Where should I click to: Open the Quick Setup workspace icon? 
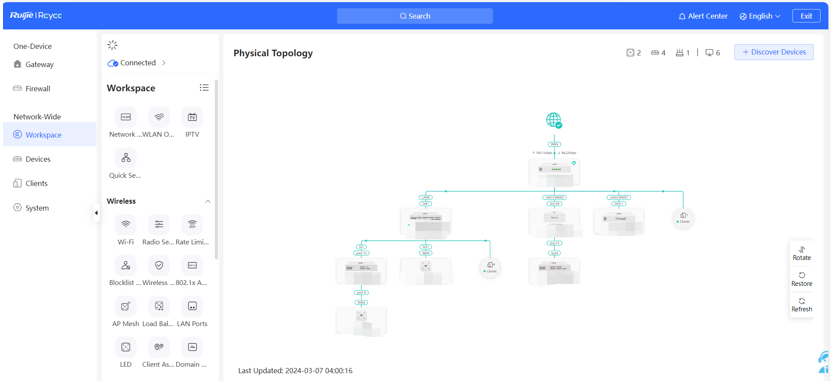click(x=126, y=158)
